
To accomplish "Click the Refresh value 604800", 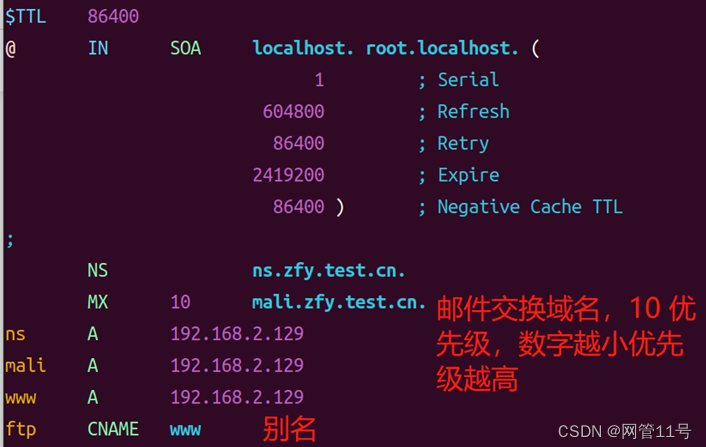I will [294, 112].
